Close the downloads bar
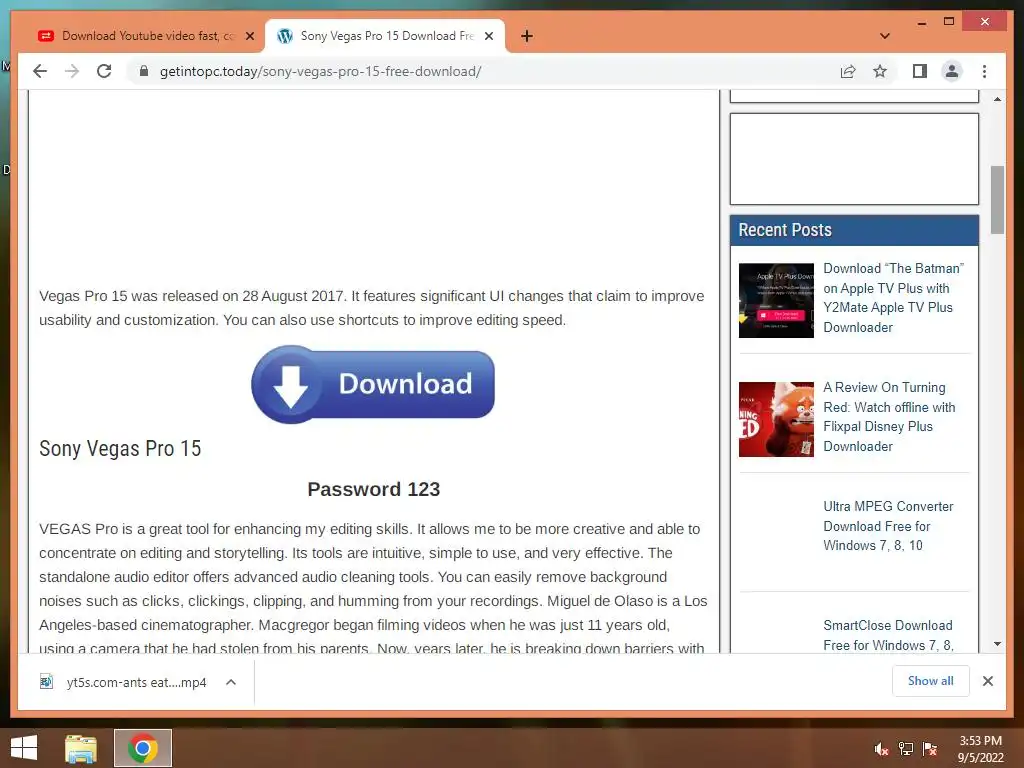This screenshot has width=1024, height=768. coord(987,681)
